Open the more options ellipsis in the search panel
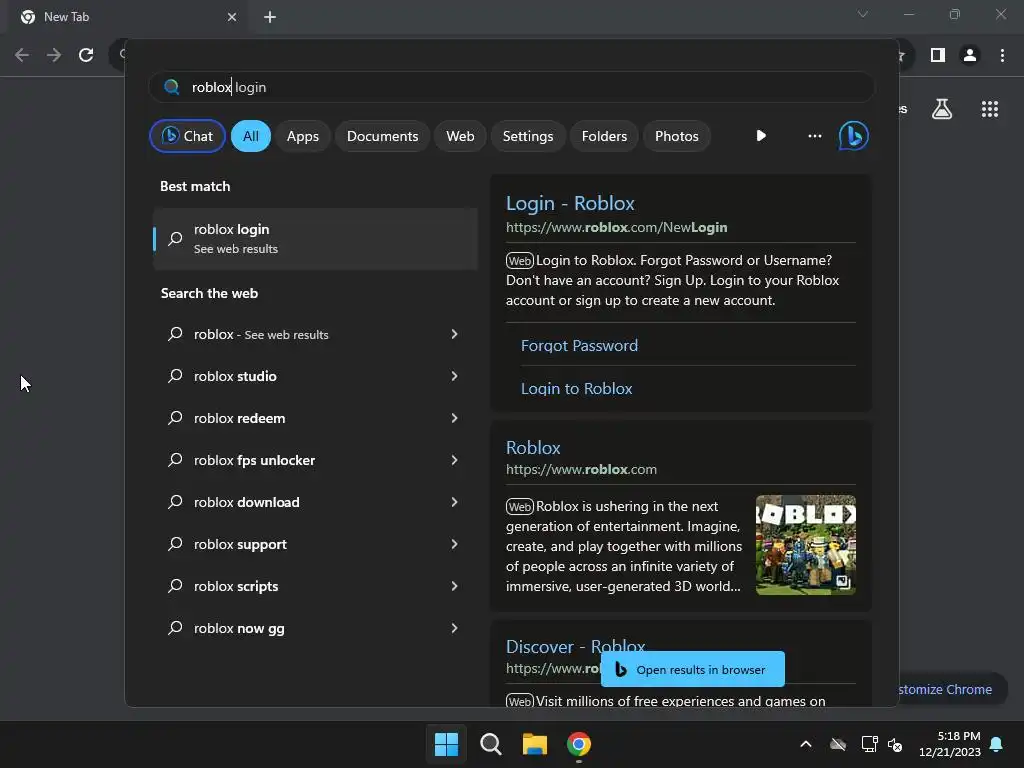The height and width of the screenshot is (768, 1024). click(814, 136)
